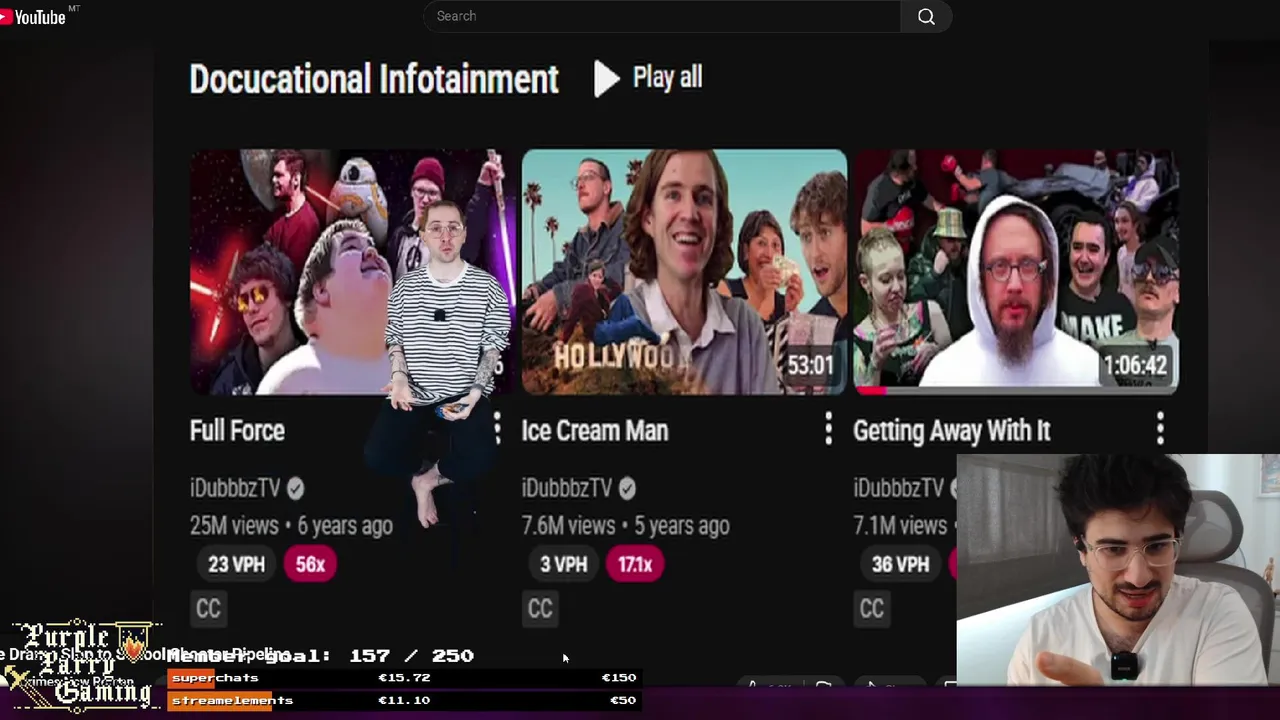Open the Full Force video thumbnail

[x=352, y=271]
